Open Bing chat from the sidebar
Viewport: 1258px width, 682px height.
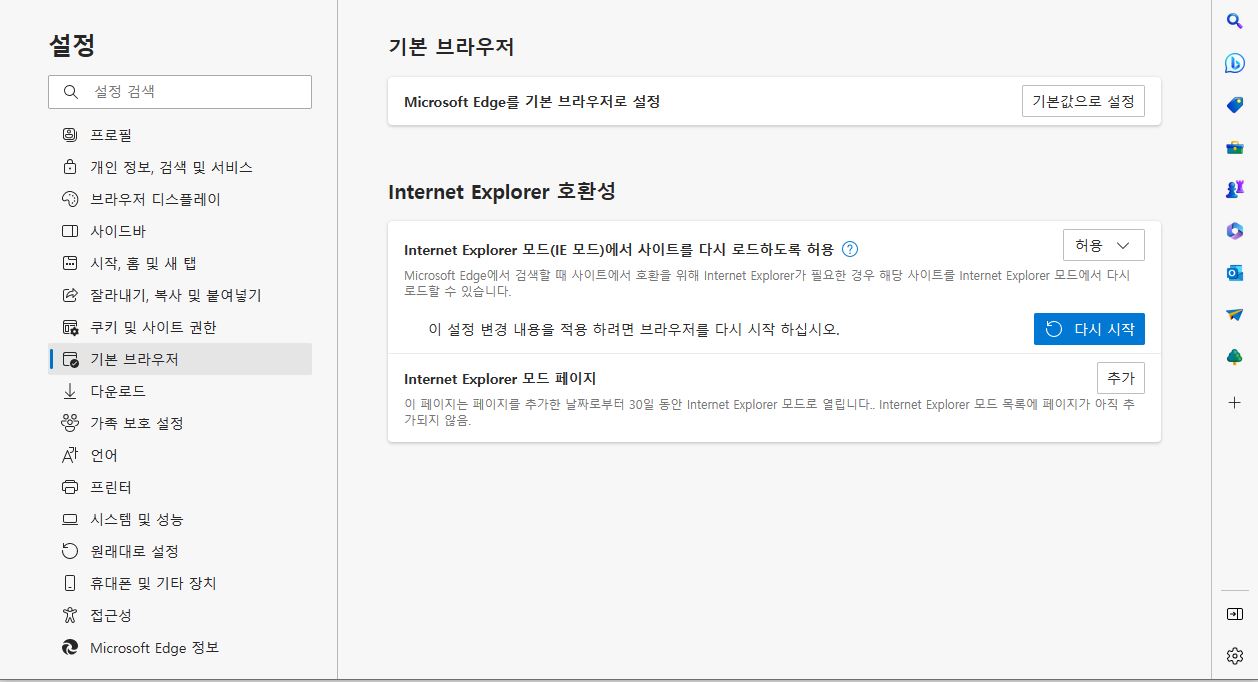tap(1234, 62)
